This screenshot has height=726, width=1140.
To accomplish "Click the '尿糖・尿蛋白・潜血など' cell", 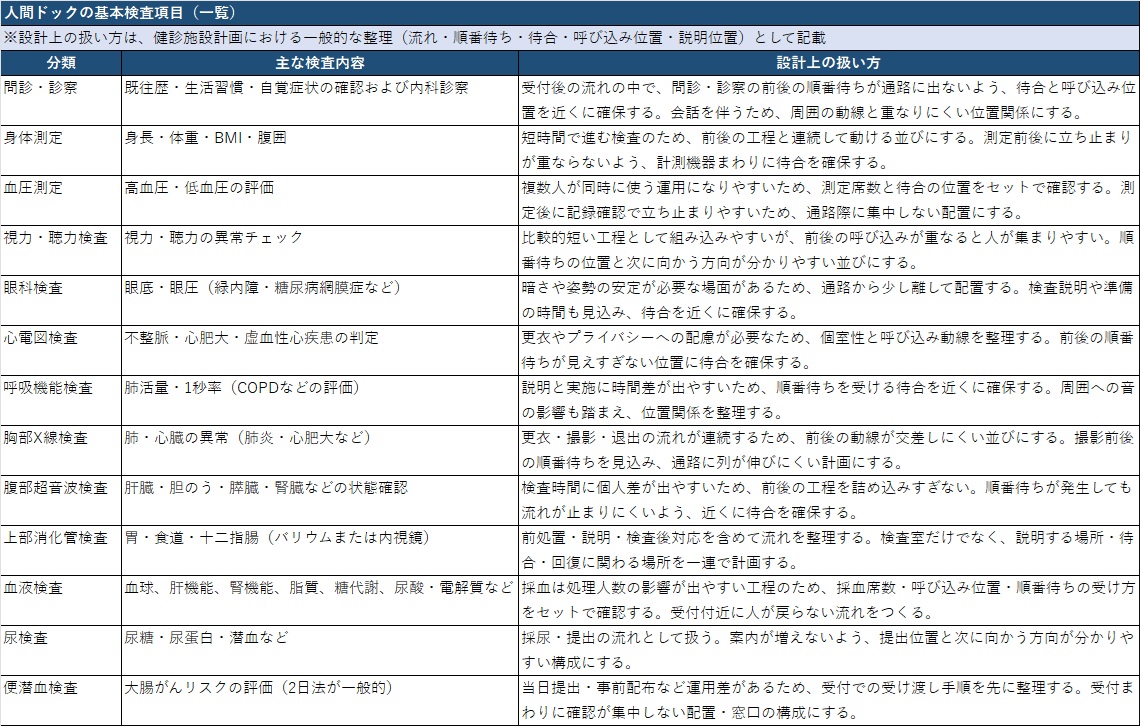I will (205, 637).
